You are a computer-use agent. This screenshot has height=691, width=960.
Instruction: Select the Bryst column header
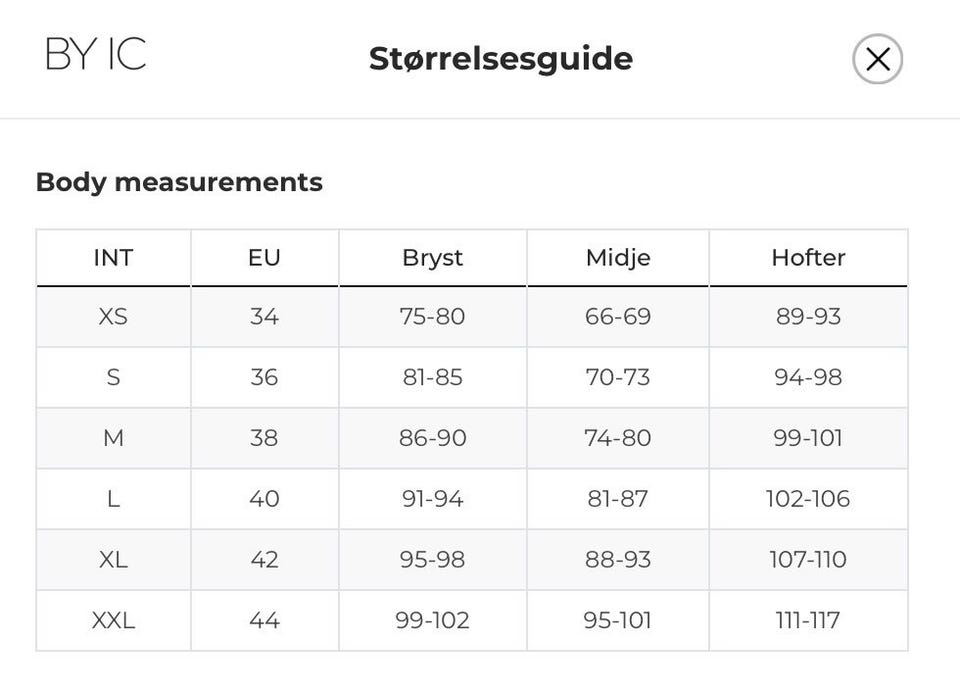coord(432,257)
